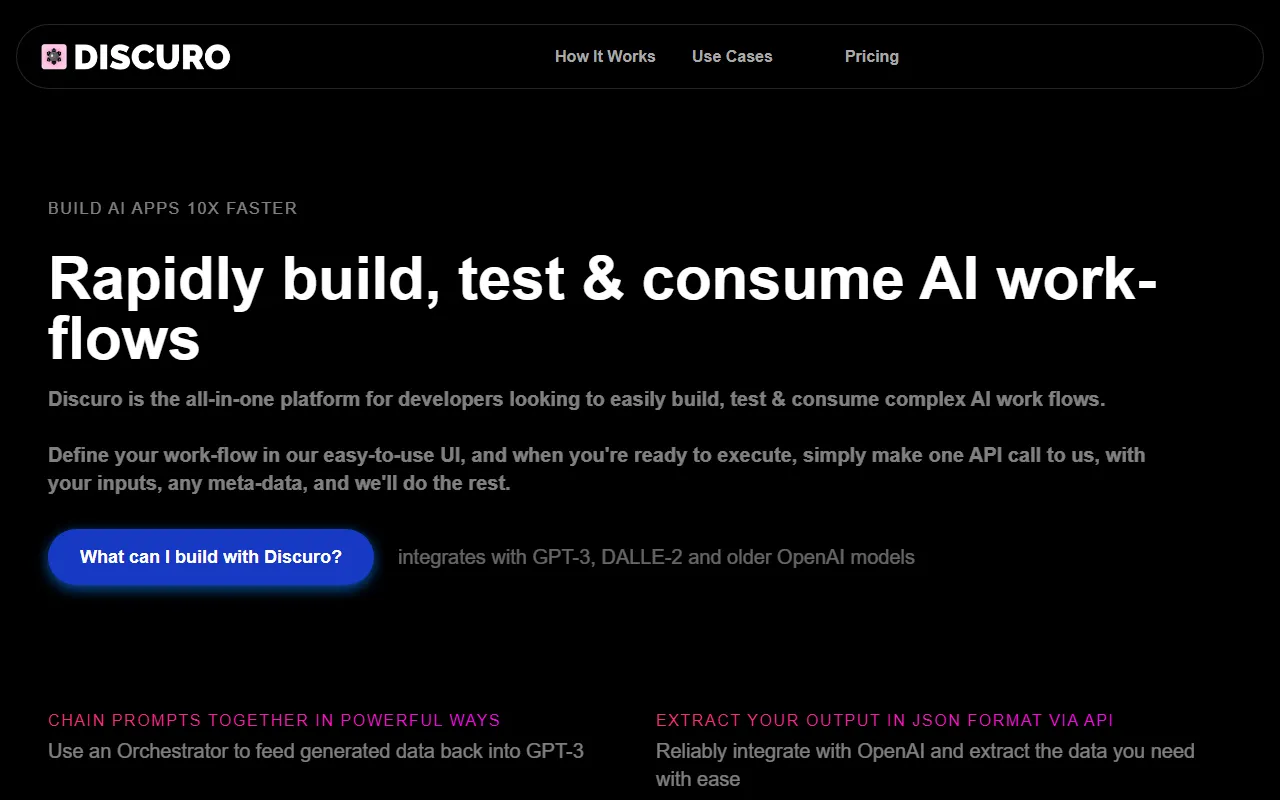Click the pink flower Discuro logo icon
The height and width of the screenshot is (800, 1280).
pyautogui.click(x=54, y=57)
